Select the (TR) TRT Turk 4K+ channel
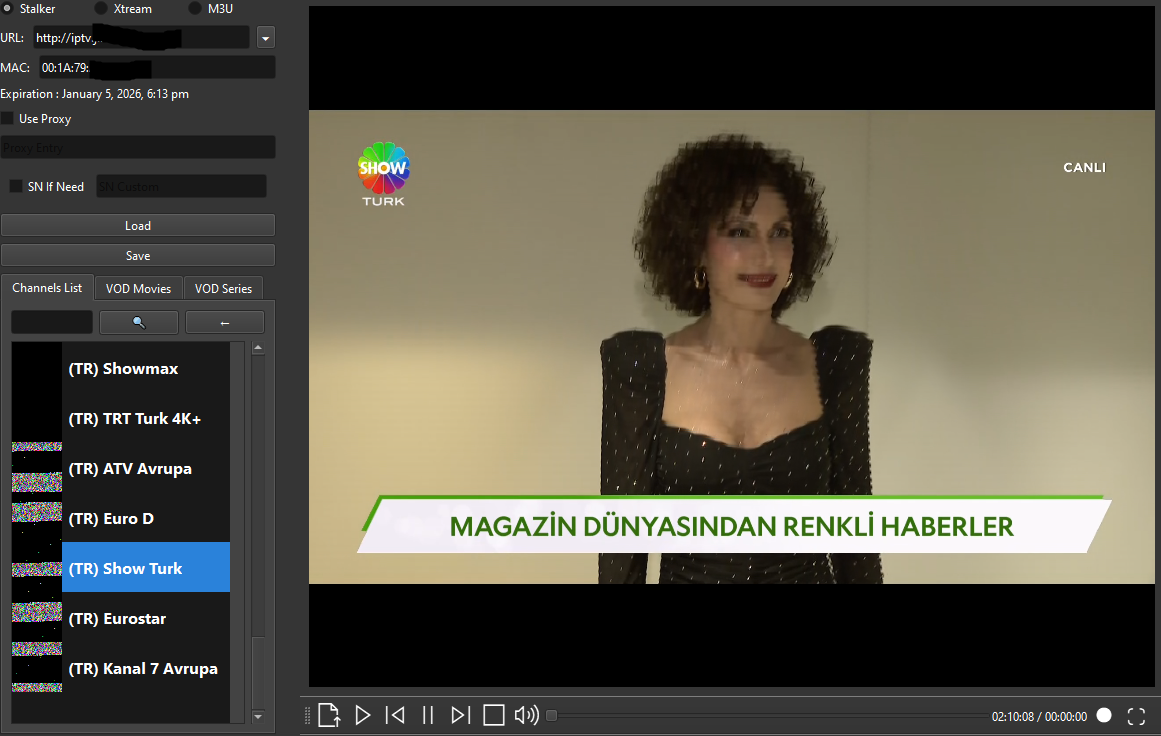Image resolution: width=1161 pixels, height=736 pixels. (146, 418)
